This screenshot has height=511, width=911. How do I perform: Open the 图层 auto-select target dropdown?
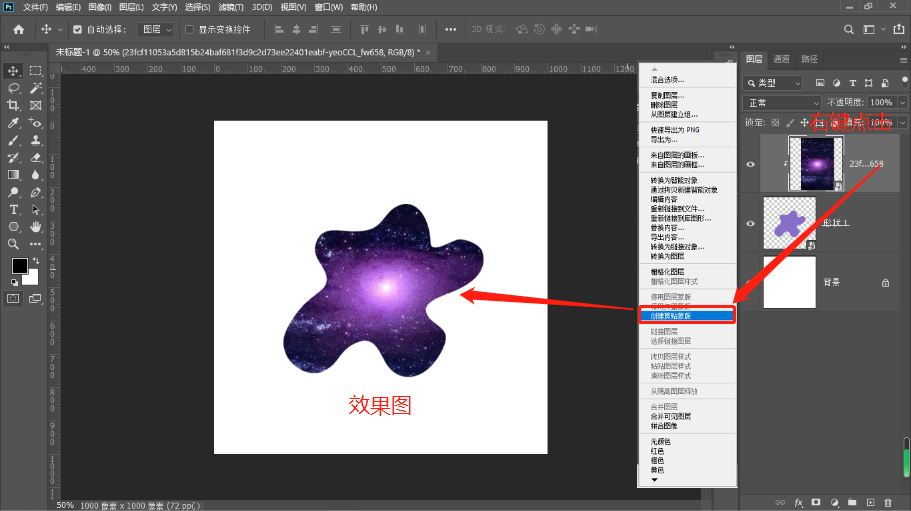point(156,30)
